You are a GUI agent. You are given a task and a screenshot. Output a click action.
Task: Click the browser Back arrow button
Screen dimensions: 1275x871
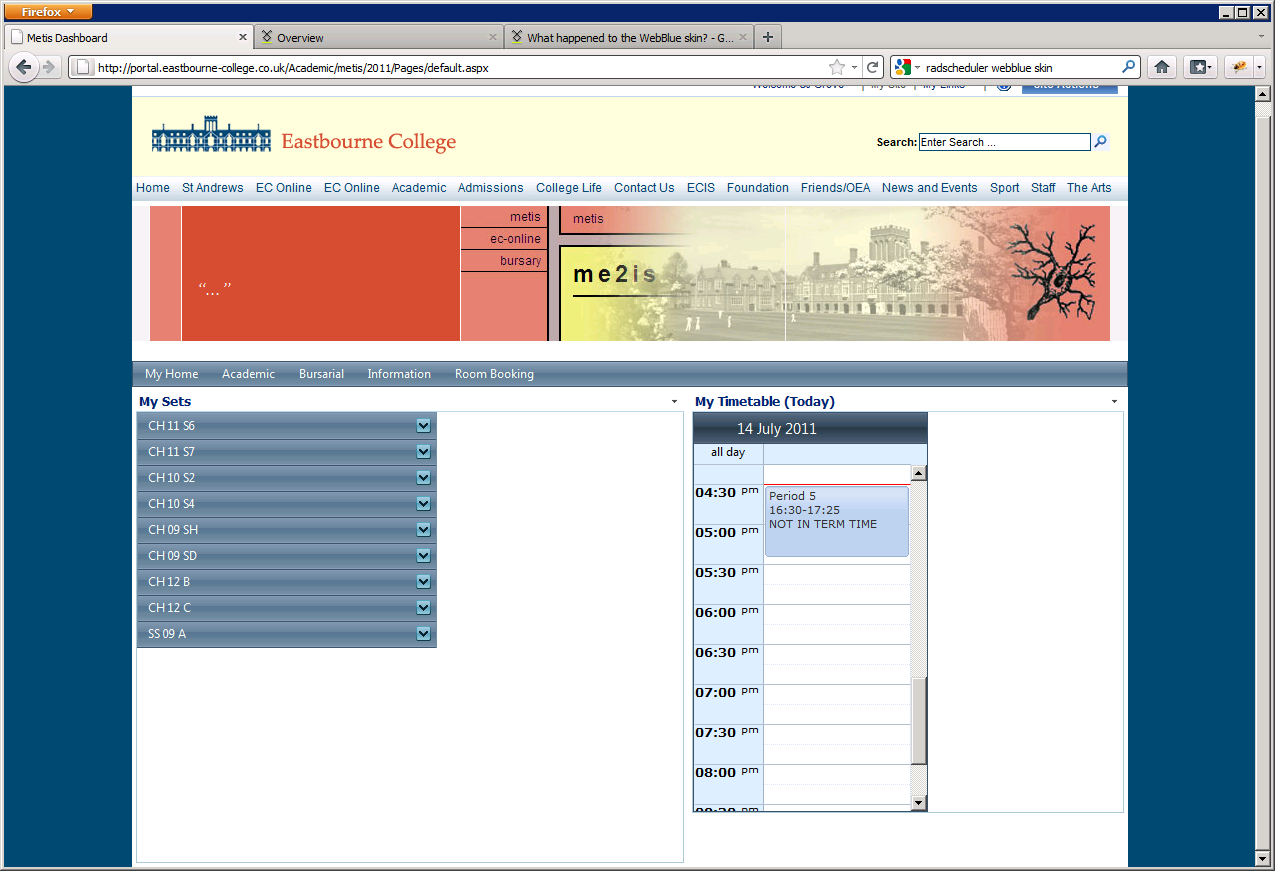coord(24,67)
